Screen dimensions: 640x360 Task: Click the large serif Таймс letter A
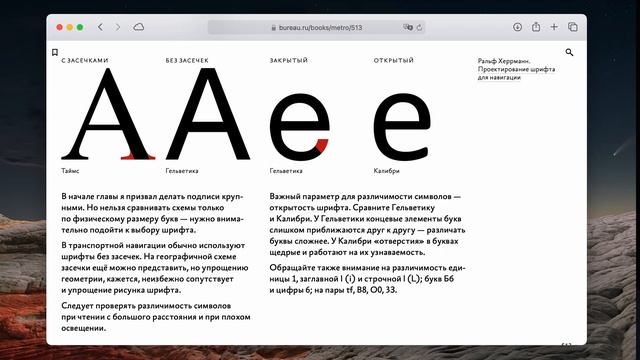coord(108,114)
